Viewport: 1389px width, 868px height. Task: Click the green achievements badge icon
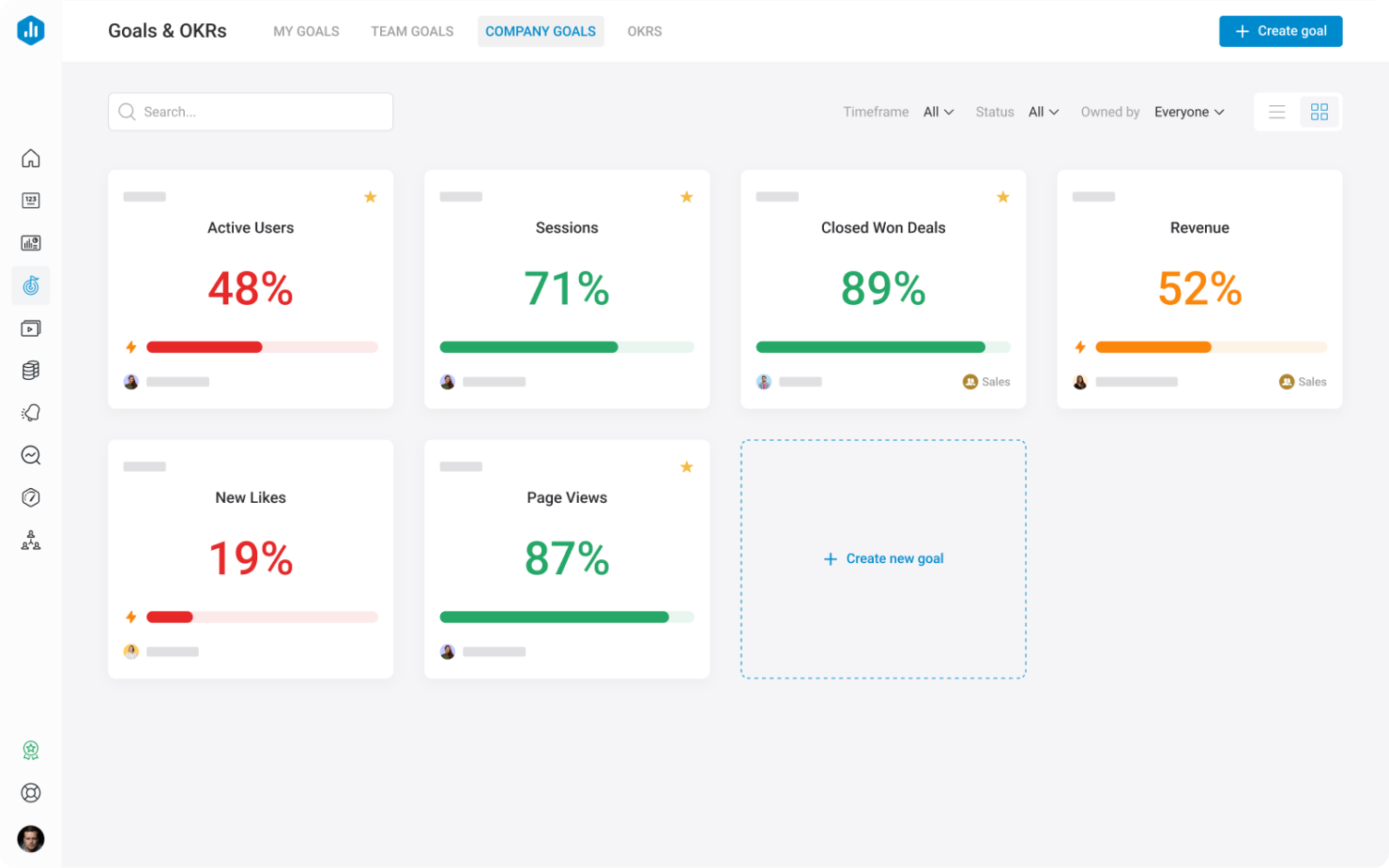pos(31,750)
